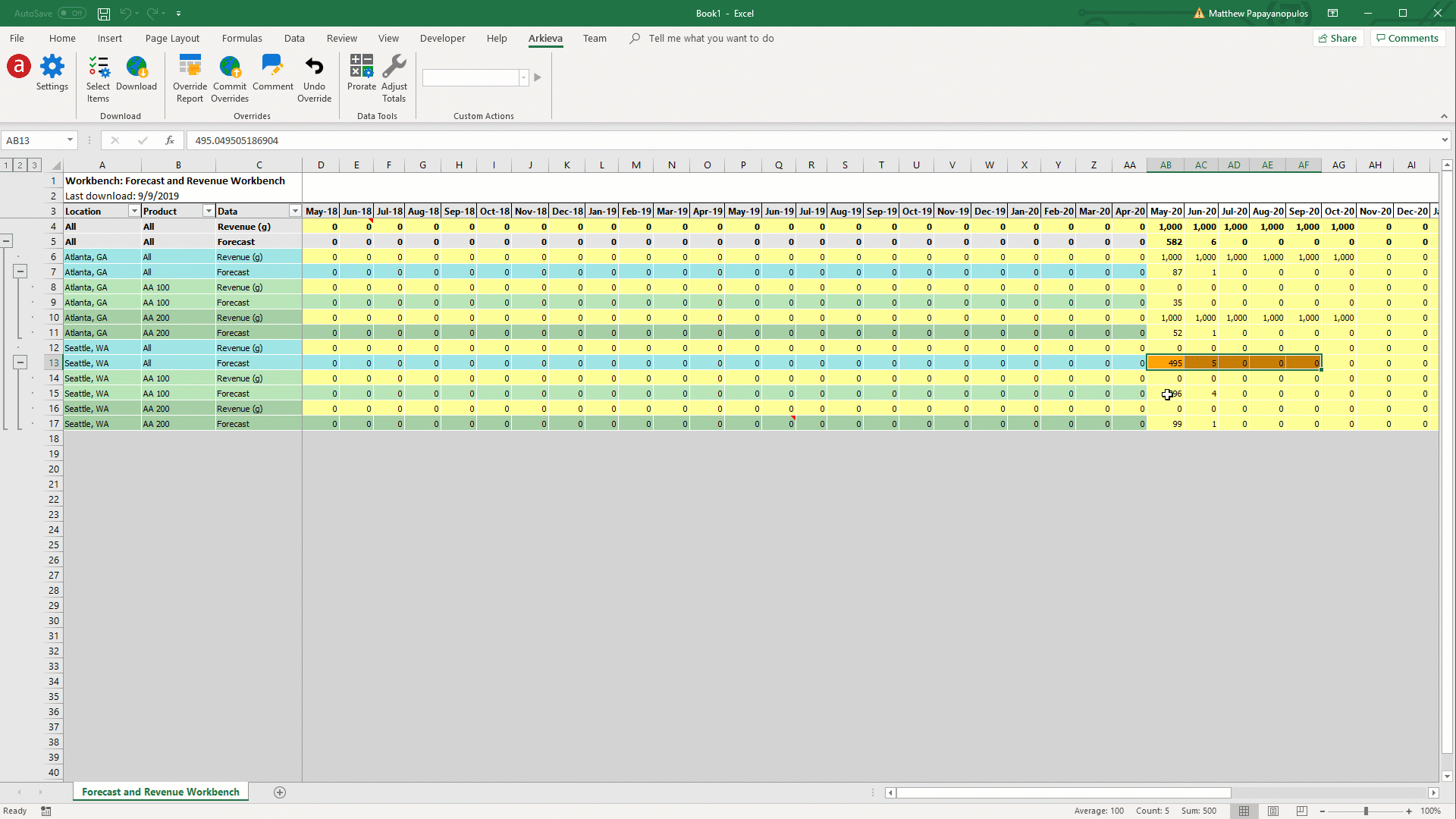This screenshot has height=819, width=1456.
Task: Show outline level 3
Action: (34, 165)
